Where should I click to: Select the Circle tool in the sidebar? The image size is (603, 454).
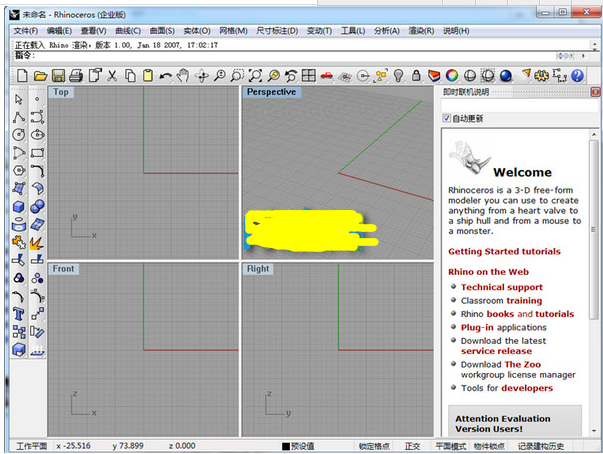(18, 135)
